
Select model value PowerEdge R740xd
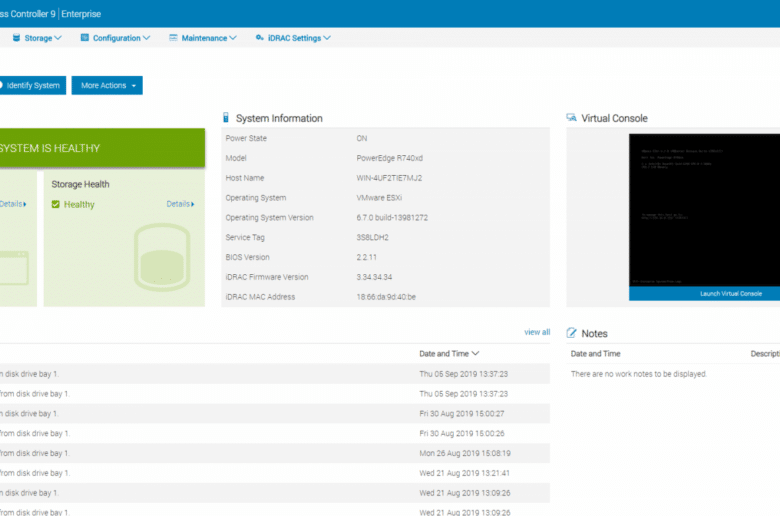point(390,158)
